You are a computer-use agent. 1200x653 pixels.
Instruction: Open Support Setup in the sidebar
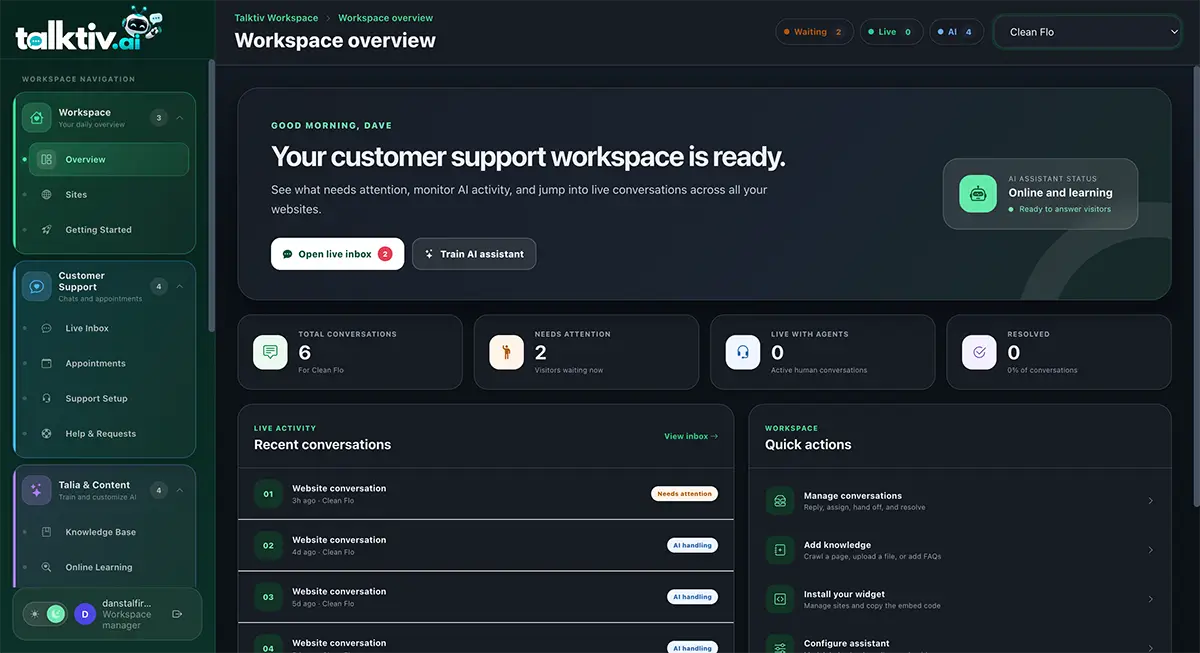pos(109,398)
